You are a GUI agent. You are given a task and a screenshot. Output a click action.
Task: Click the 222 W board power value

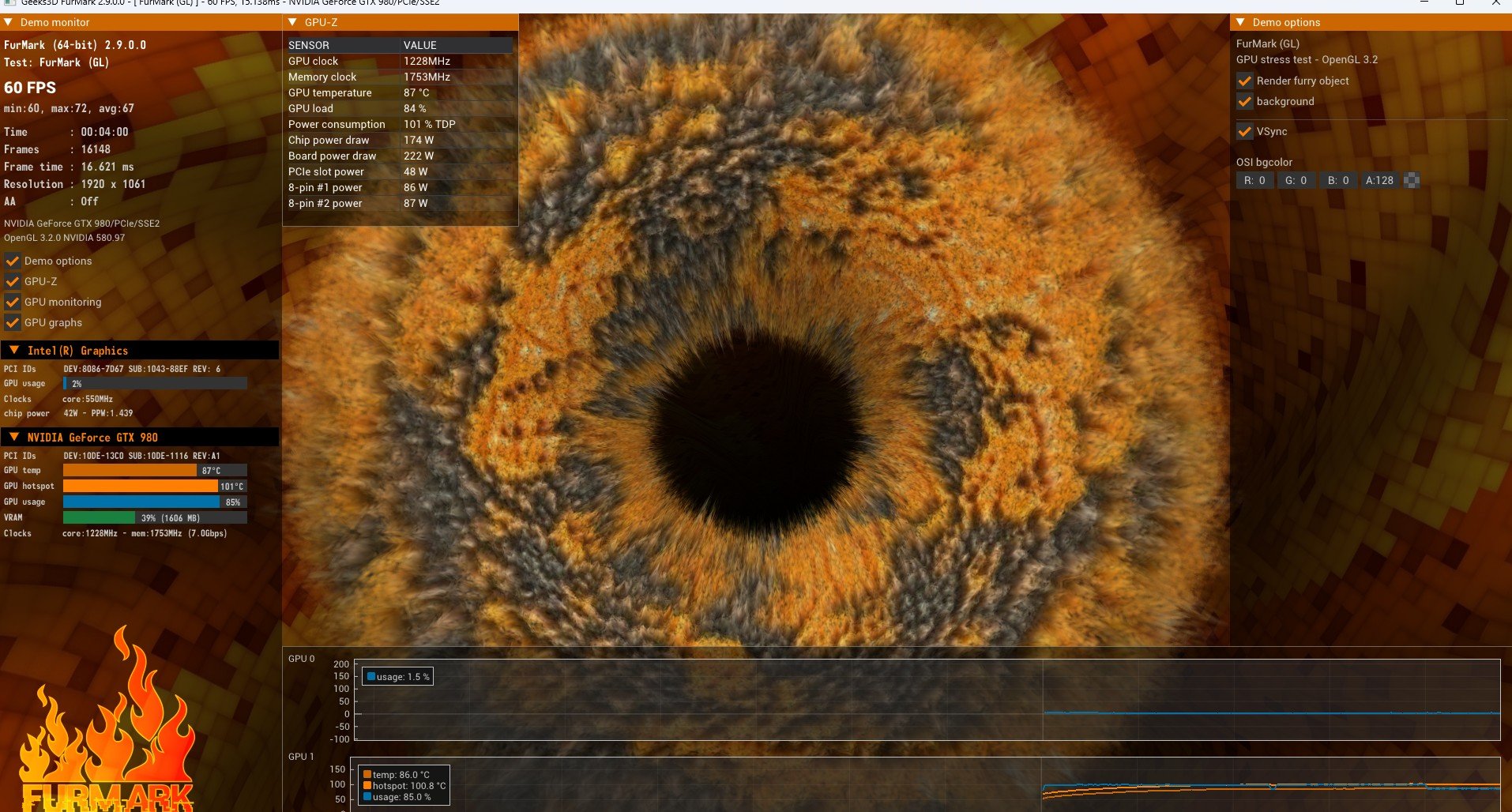tap(418, 156)
